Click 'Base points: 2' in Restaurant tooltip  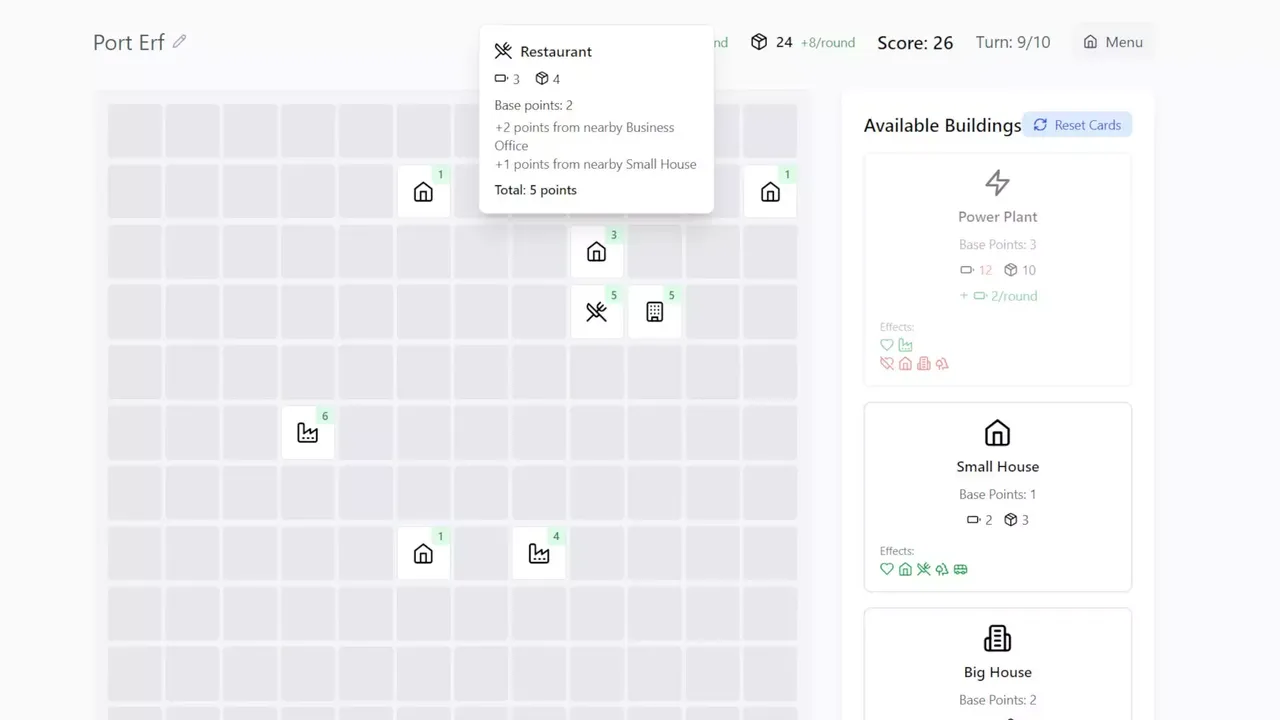pyautogui.click(x=533, y=105)
